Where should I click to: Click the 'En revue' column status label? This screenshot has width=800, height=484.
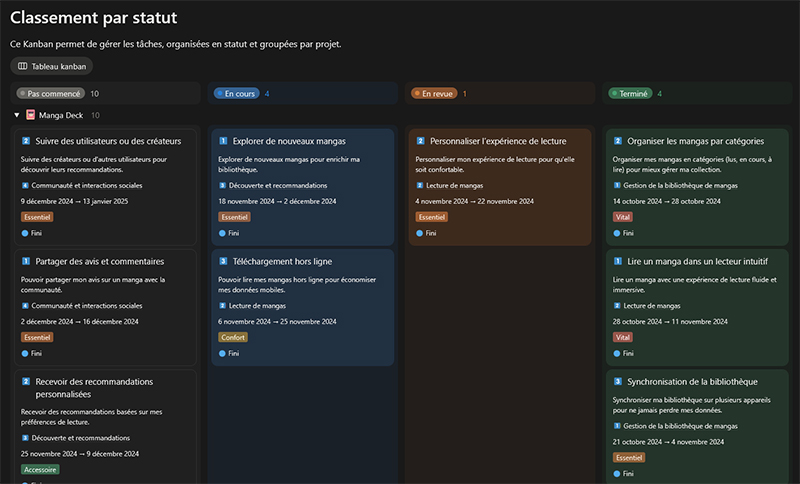point(434,93)
